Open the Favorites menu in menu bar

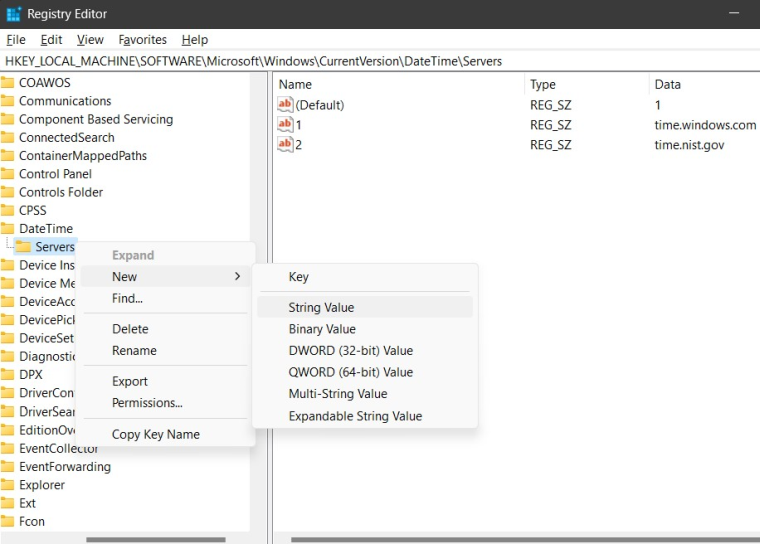click(142, 40)
